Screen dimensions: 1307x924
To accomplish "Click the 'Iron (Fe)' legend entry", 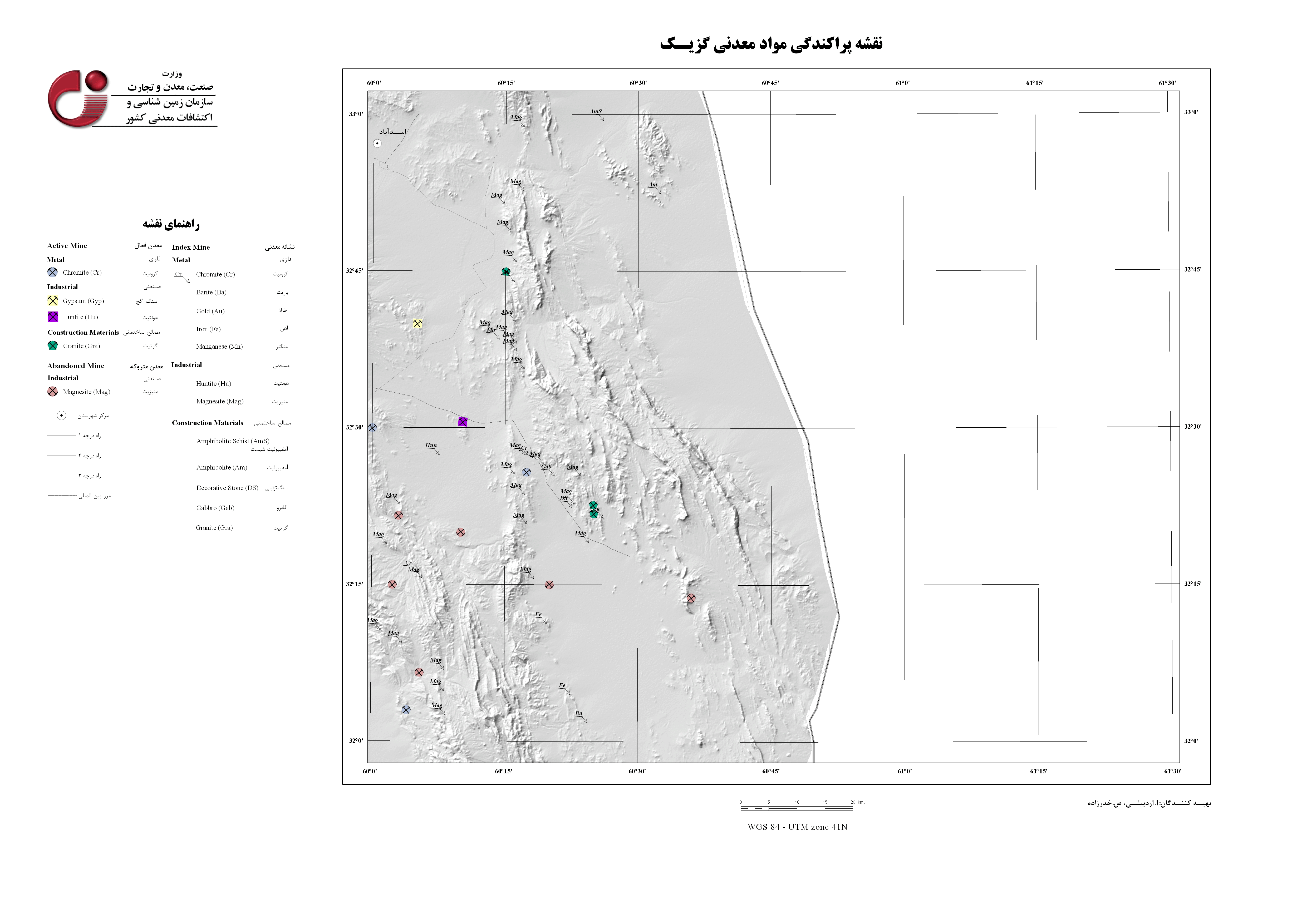I will [x=208, y=329].
